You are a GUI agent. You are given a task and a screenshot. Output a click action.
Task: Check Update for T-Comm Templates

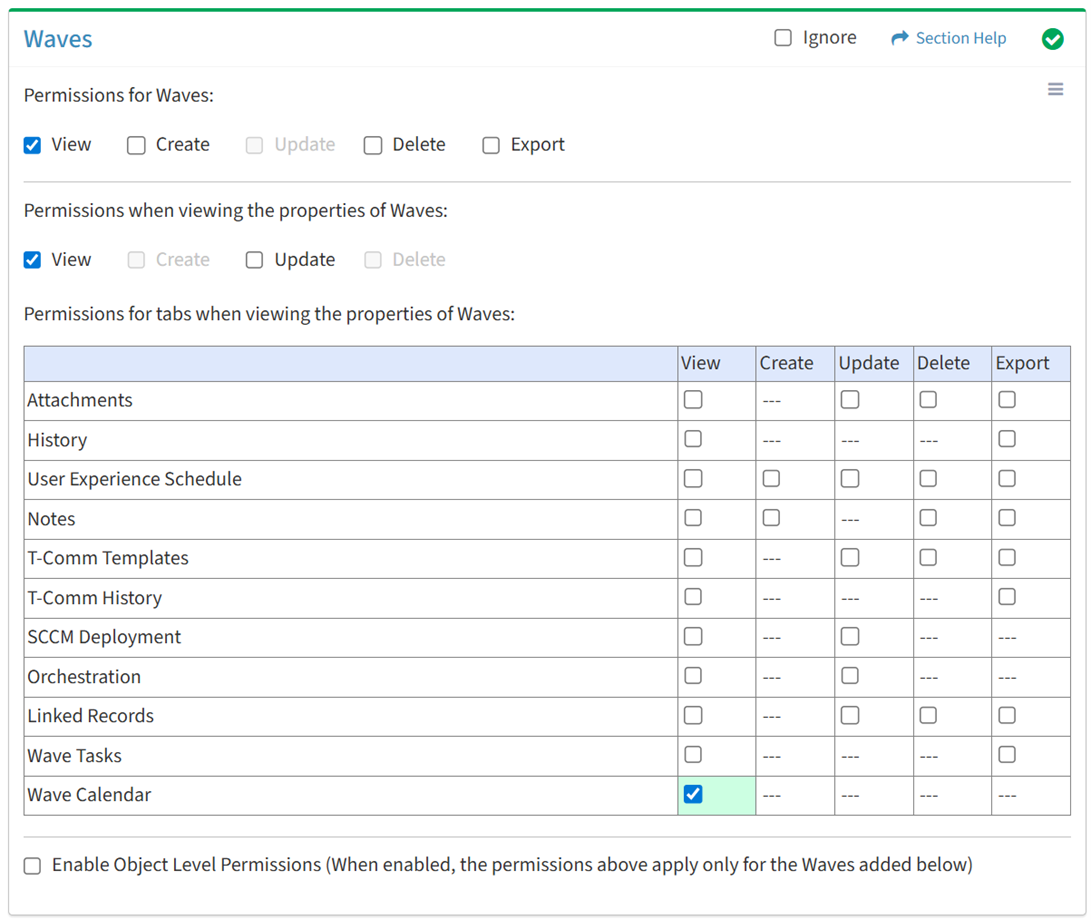pyautogui.click(x=850, y=558)
